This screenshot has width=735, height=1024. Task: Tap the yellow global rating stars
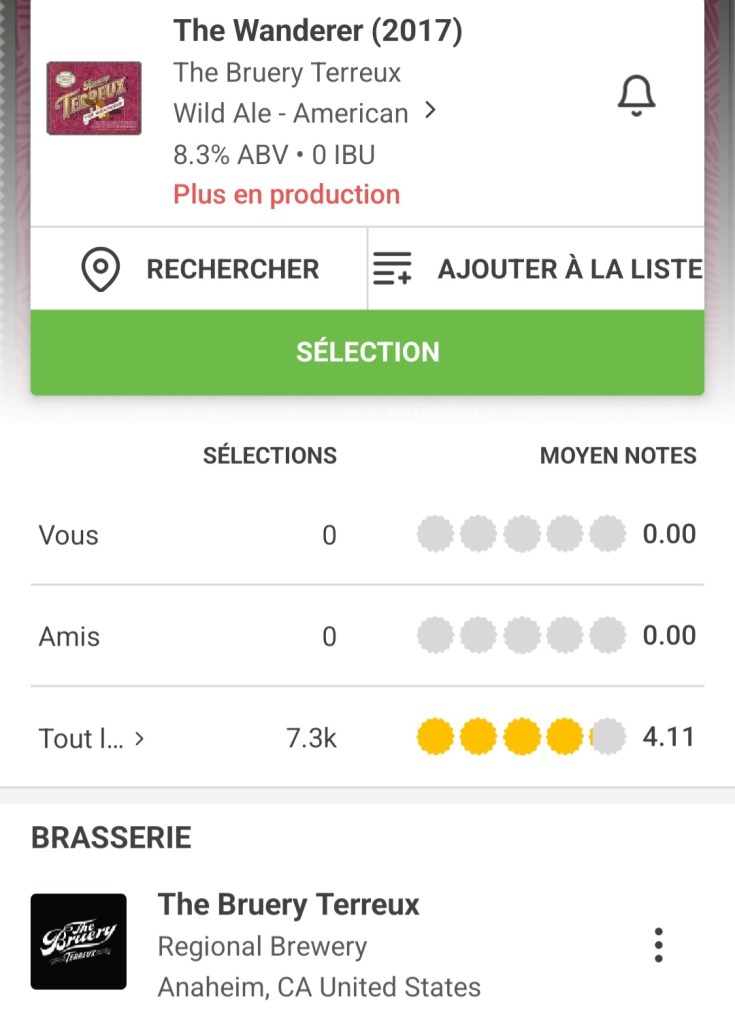point(521,738)
